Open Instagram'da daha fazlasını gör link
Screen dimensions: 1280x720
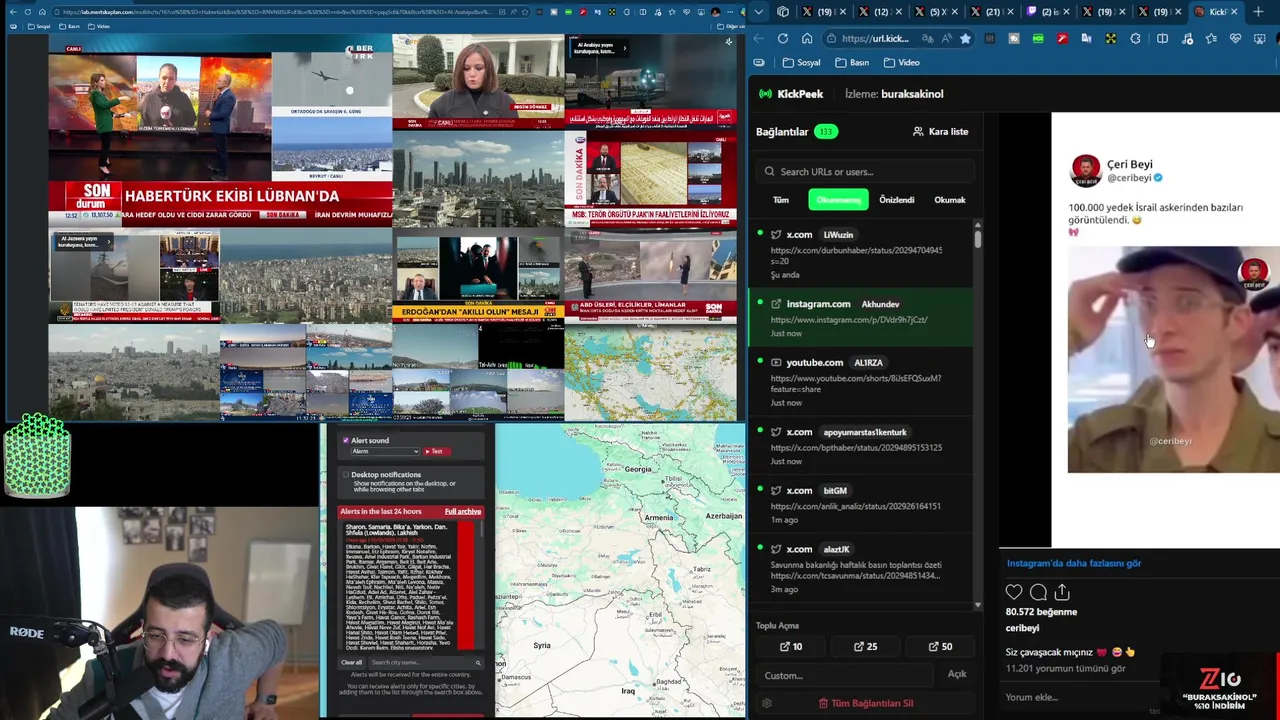click(x=1073, y=563)
